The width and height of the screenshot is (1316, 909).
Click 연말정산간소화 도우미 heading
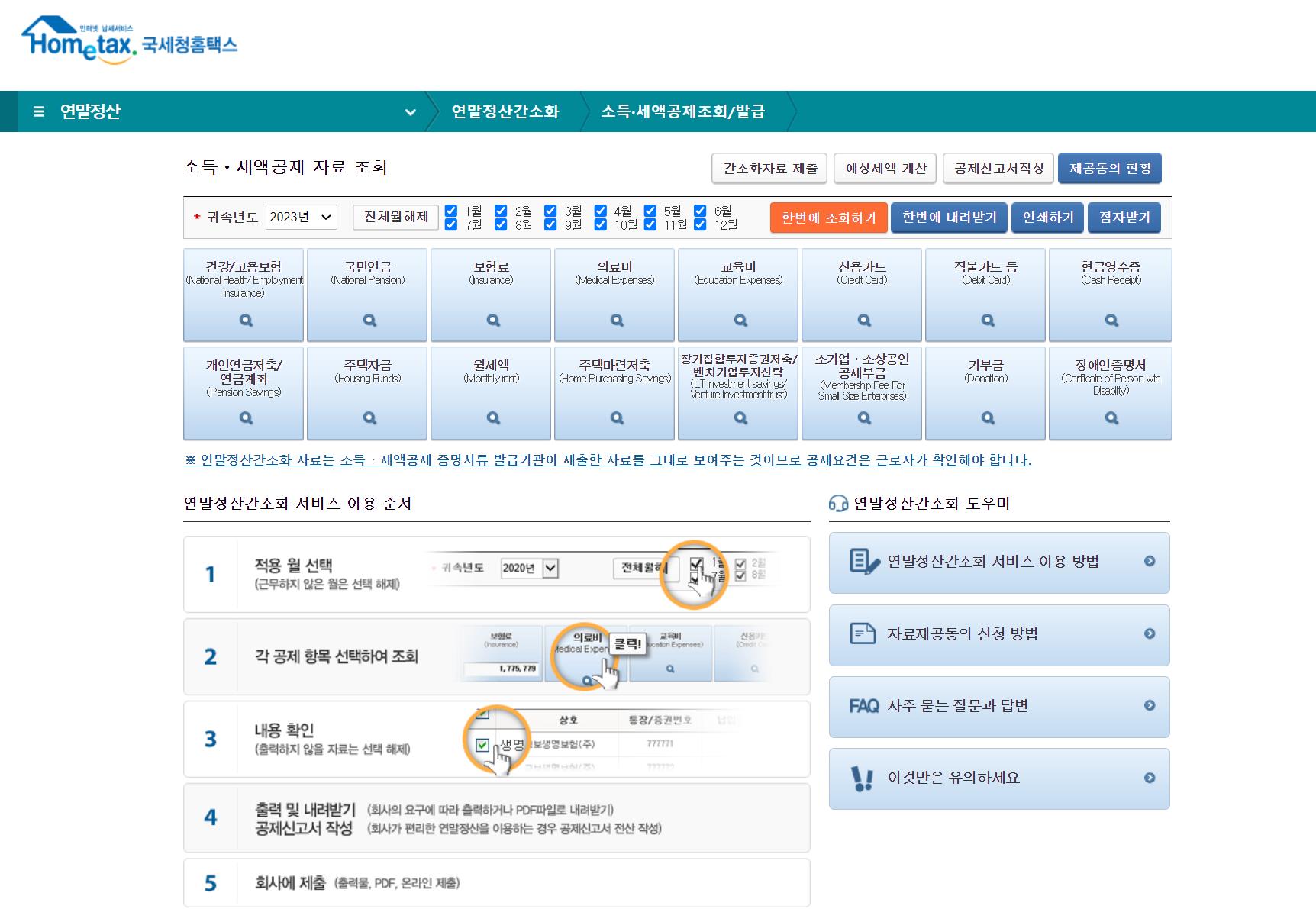(x=931, y=504)
